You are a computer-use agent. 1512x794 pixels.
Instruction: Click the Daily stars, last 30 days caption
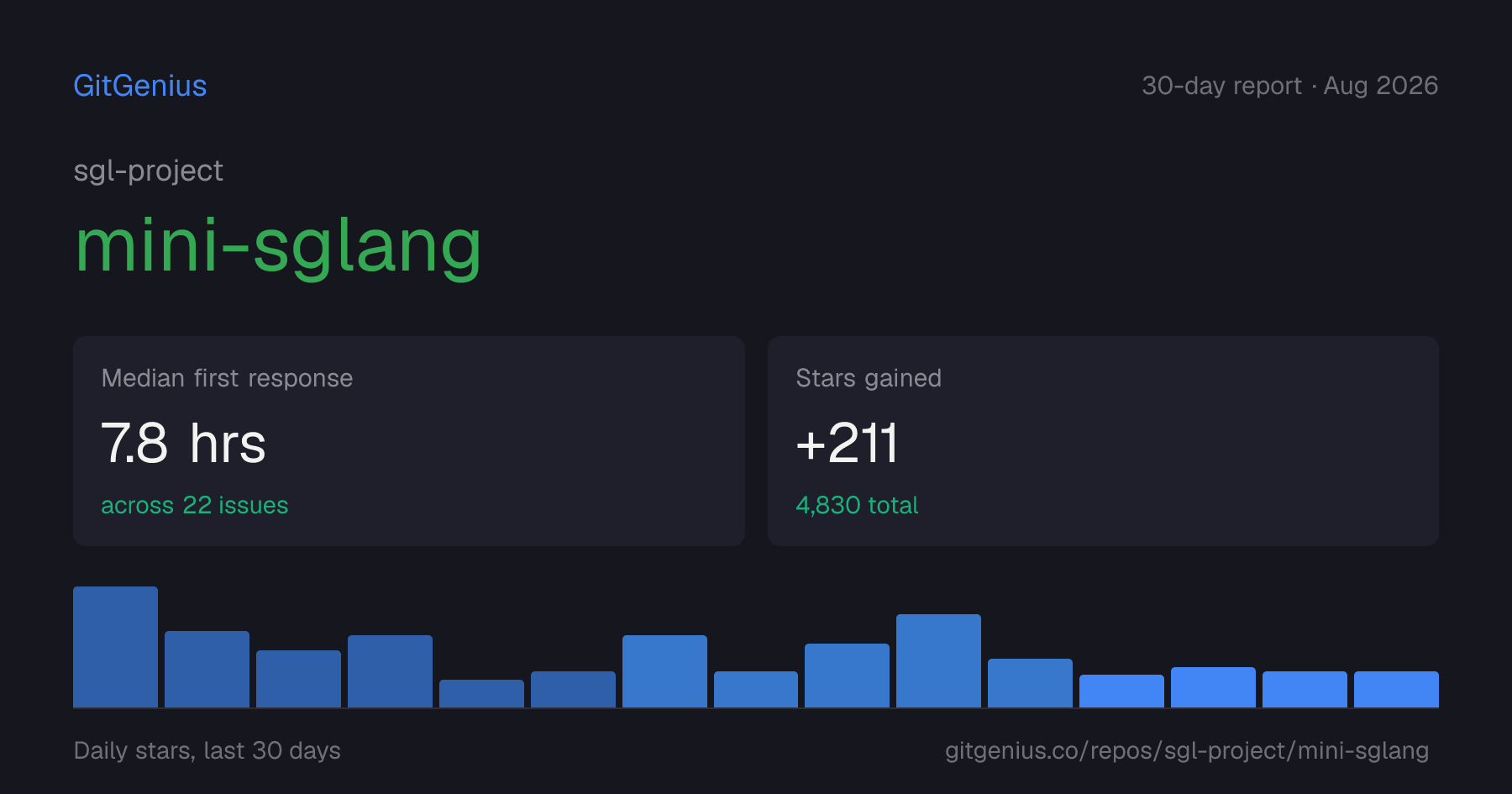[207, 750]
